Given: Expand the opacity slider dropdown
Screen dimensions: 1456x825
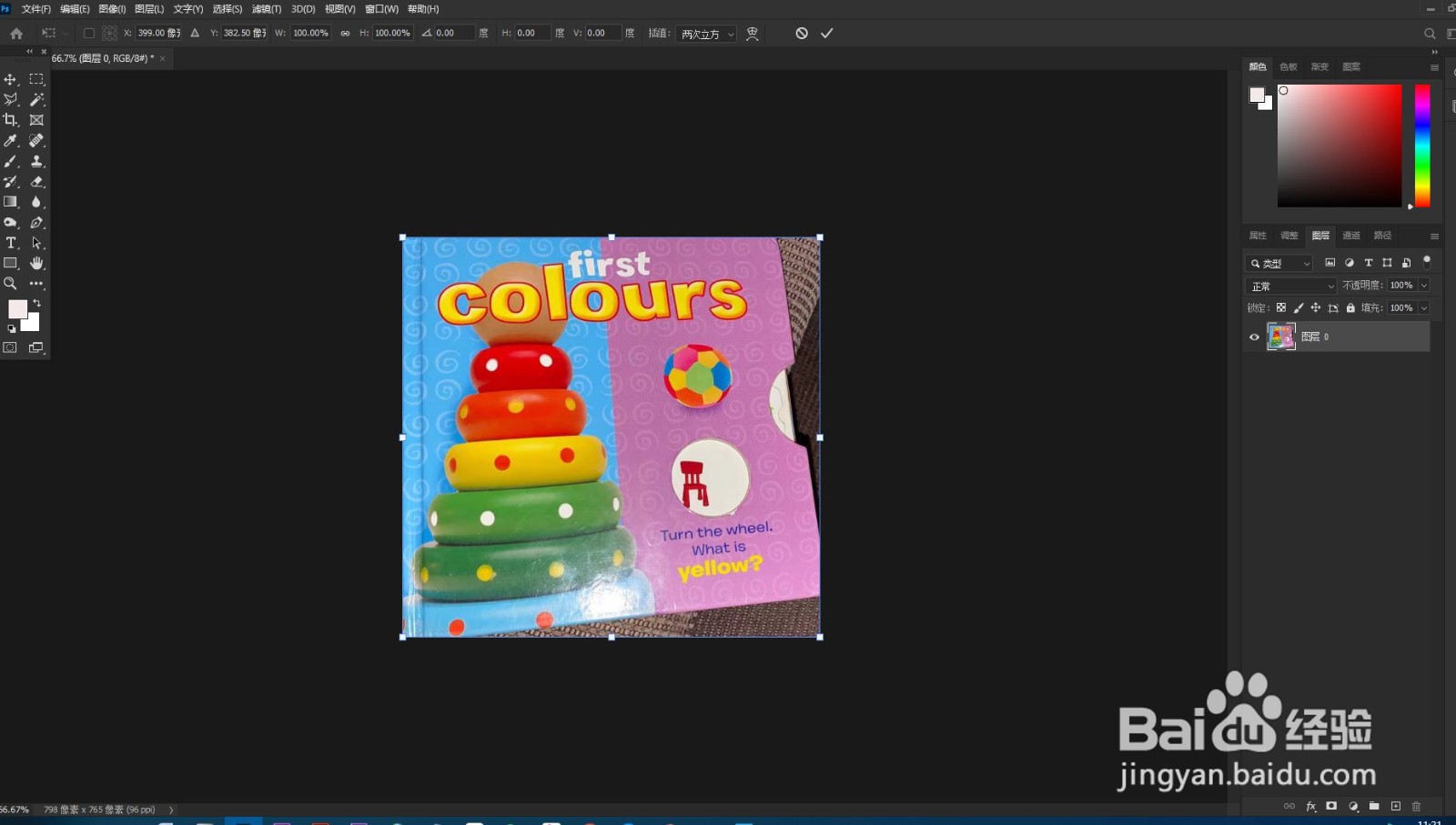Looking at the screenshot, I should (x=1424, y=285).
